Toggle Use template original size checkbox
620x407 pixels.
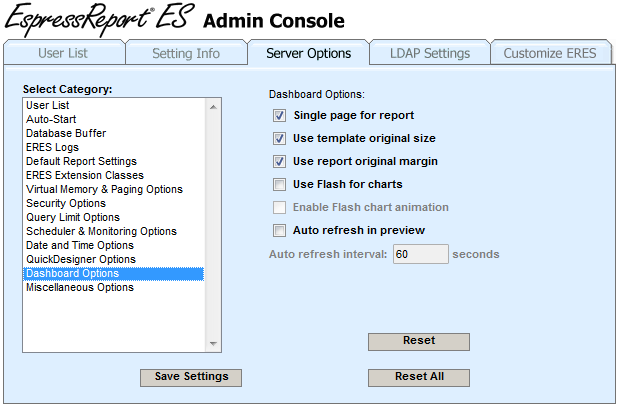pyautogui.click(x=279, y=138)
